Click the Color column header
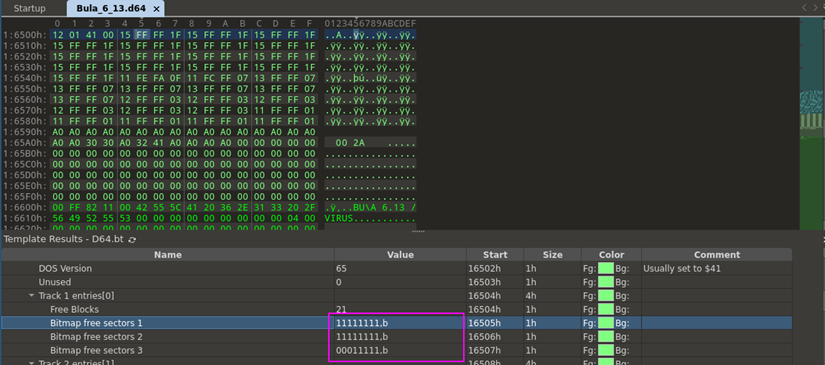825x365 pixels. click(611, 255)
